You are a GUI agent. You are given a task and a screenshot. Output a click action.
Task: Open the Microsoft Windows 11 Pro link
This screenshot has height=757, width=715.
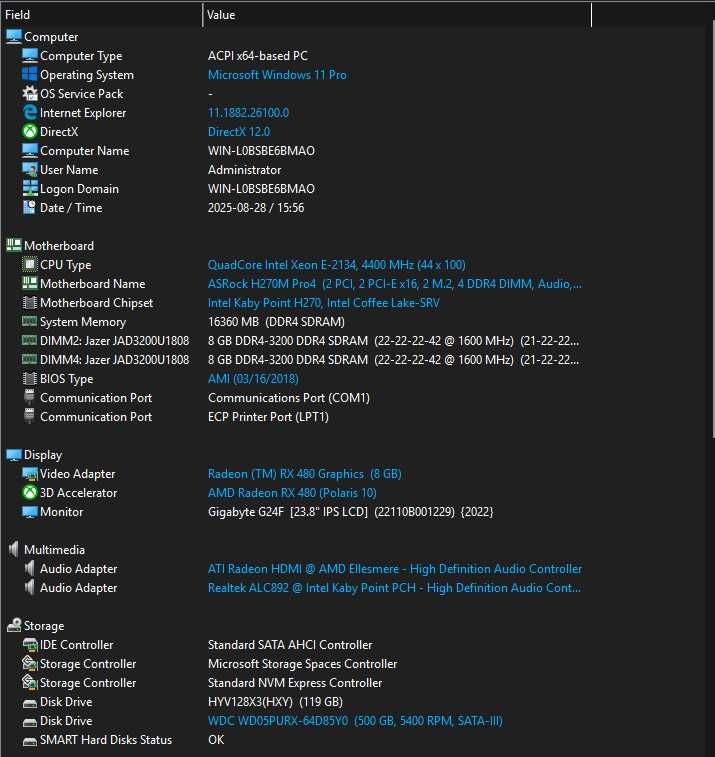(277, 75)
